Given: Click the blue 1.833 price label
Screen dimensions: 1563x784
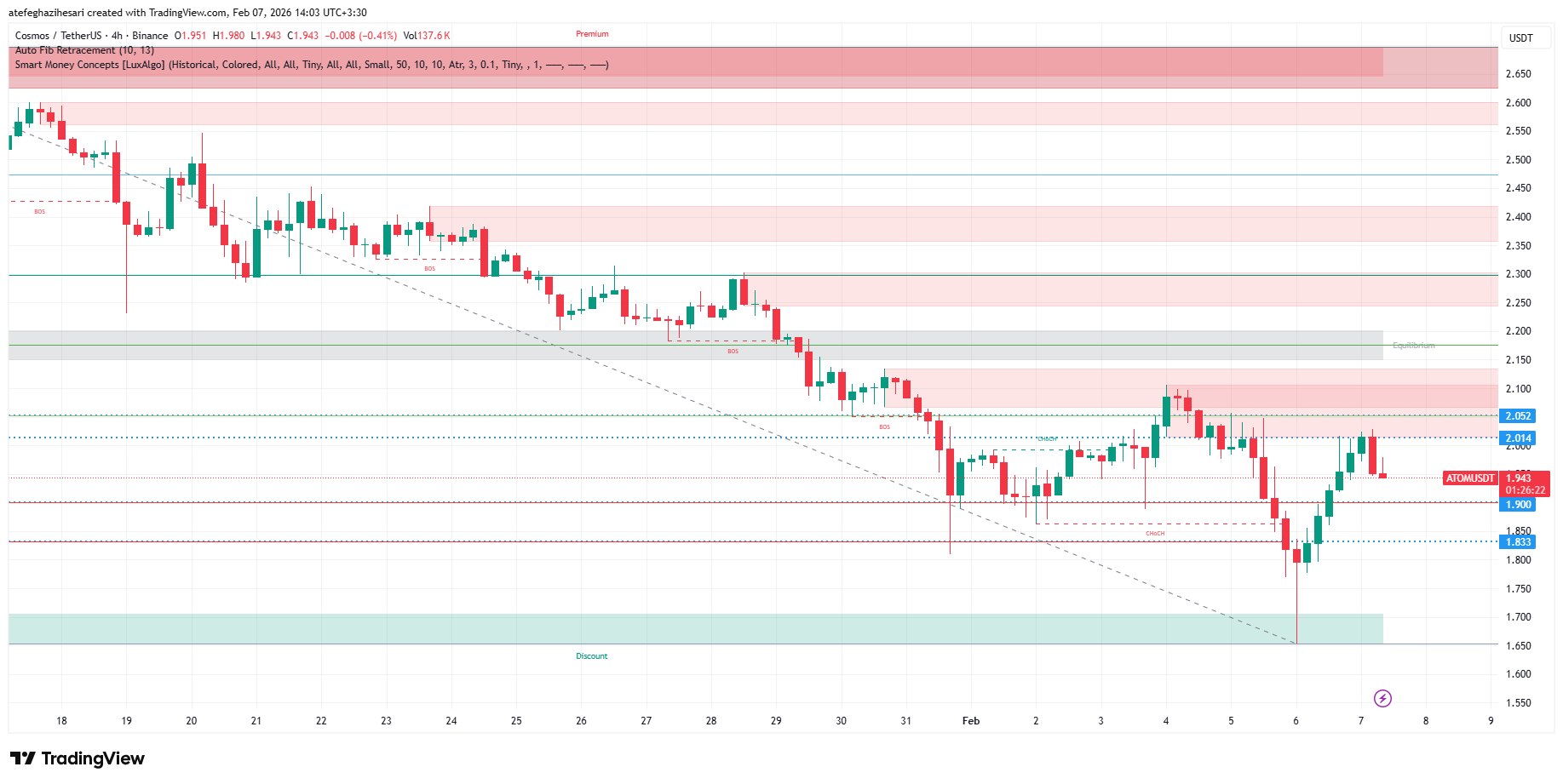Looking at the screenshot, I should coord(1518,542).
